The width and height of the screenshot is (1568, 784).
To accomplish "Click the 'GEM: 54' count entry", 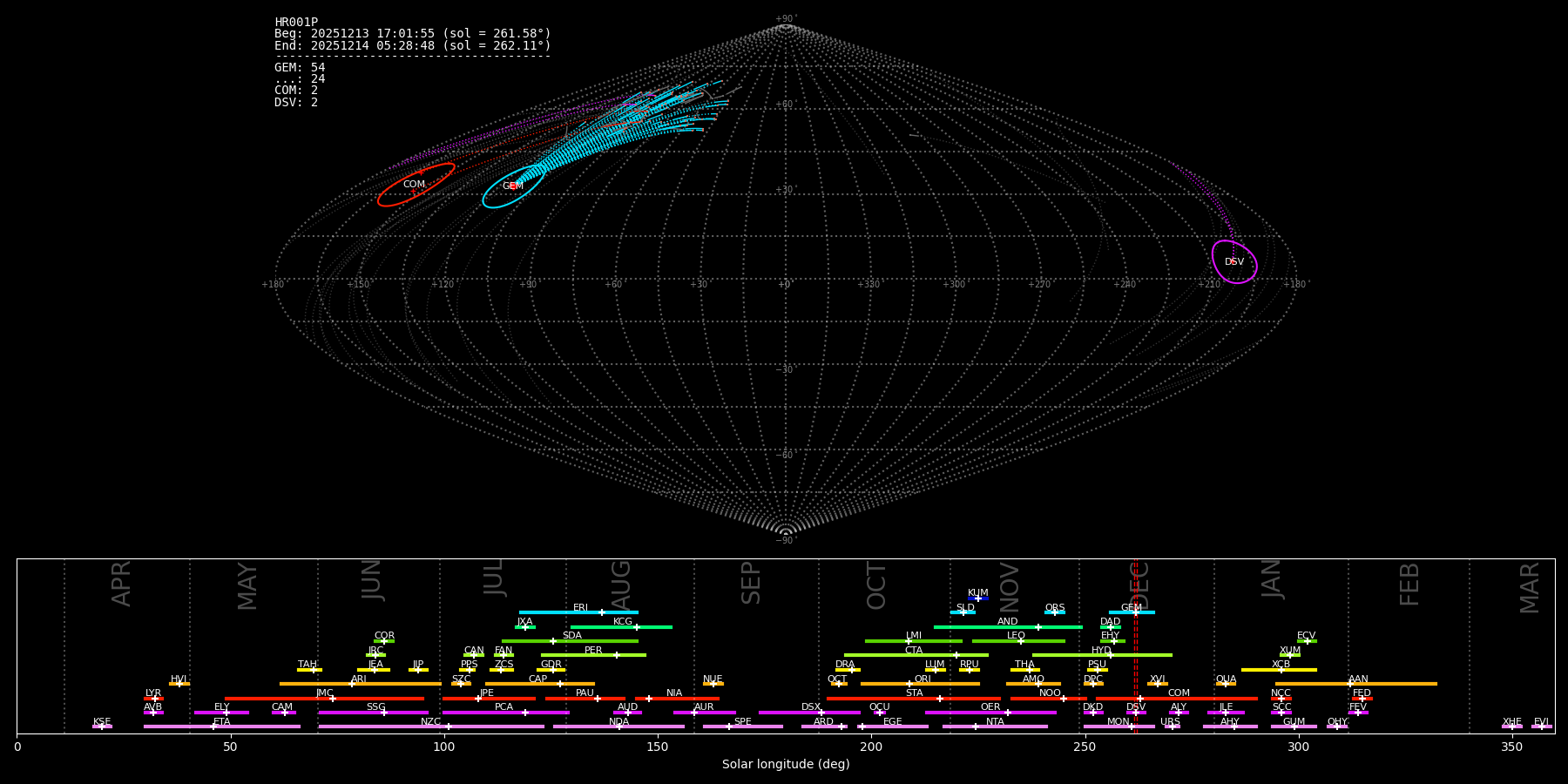I will click(300, 68).
